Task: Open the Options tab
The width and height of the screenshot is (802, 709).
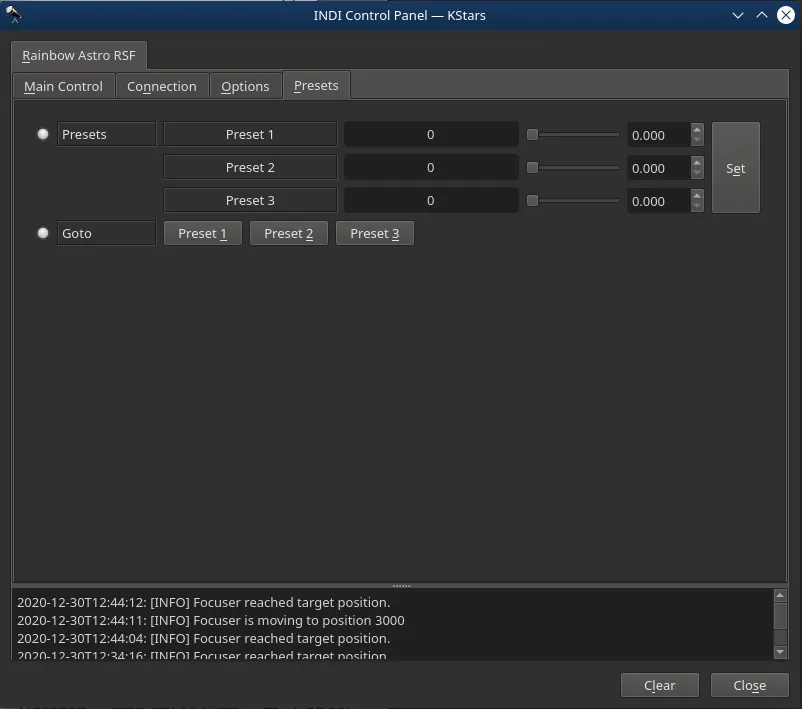Action: click(x=245, y=86)
